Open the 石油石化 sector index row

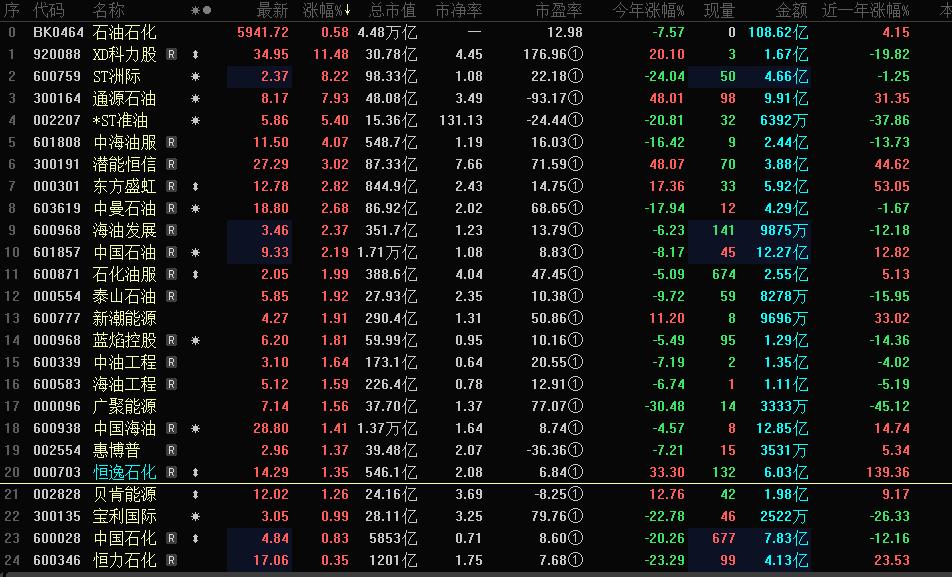(x=476, y=32)
